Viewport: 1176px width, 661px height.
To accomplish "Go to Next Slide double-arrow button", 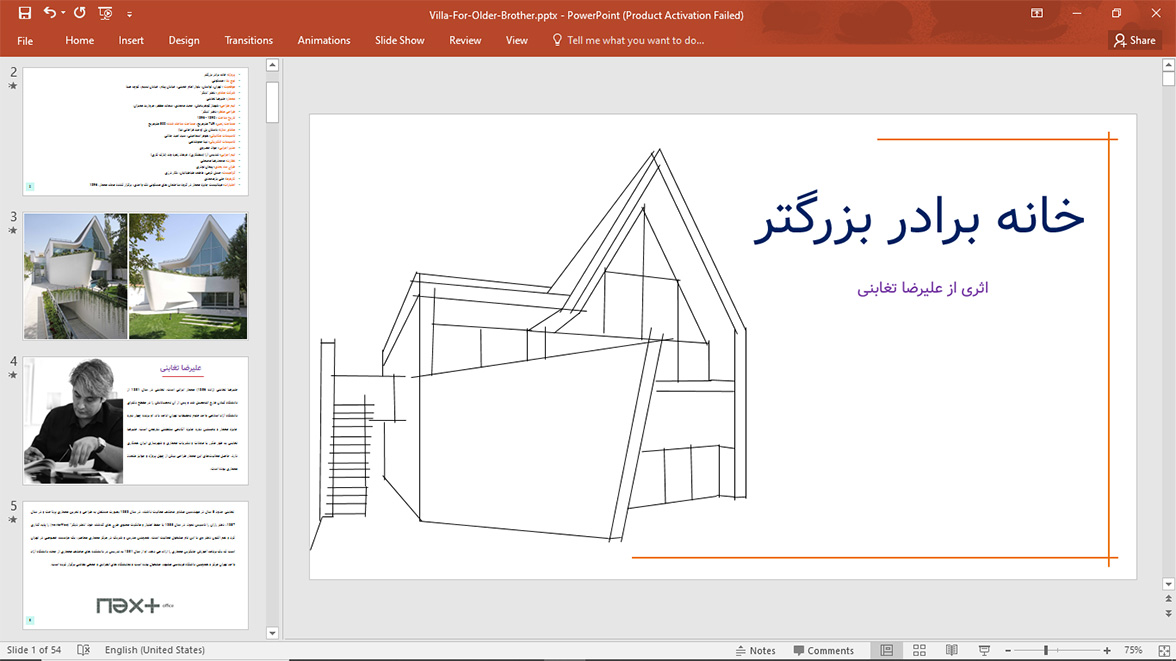I will click(x=1168, y=613).
